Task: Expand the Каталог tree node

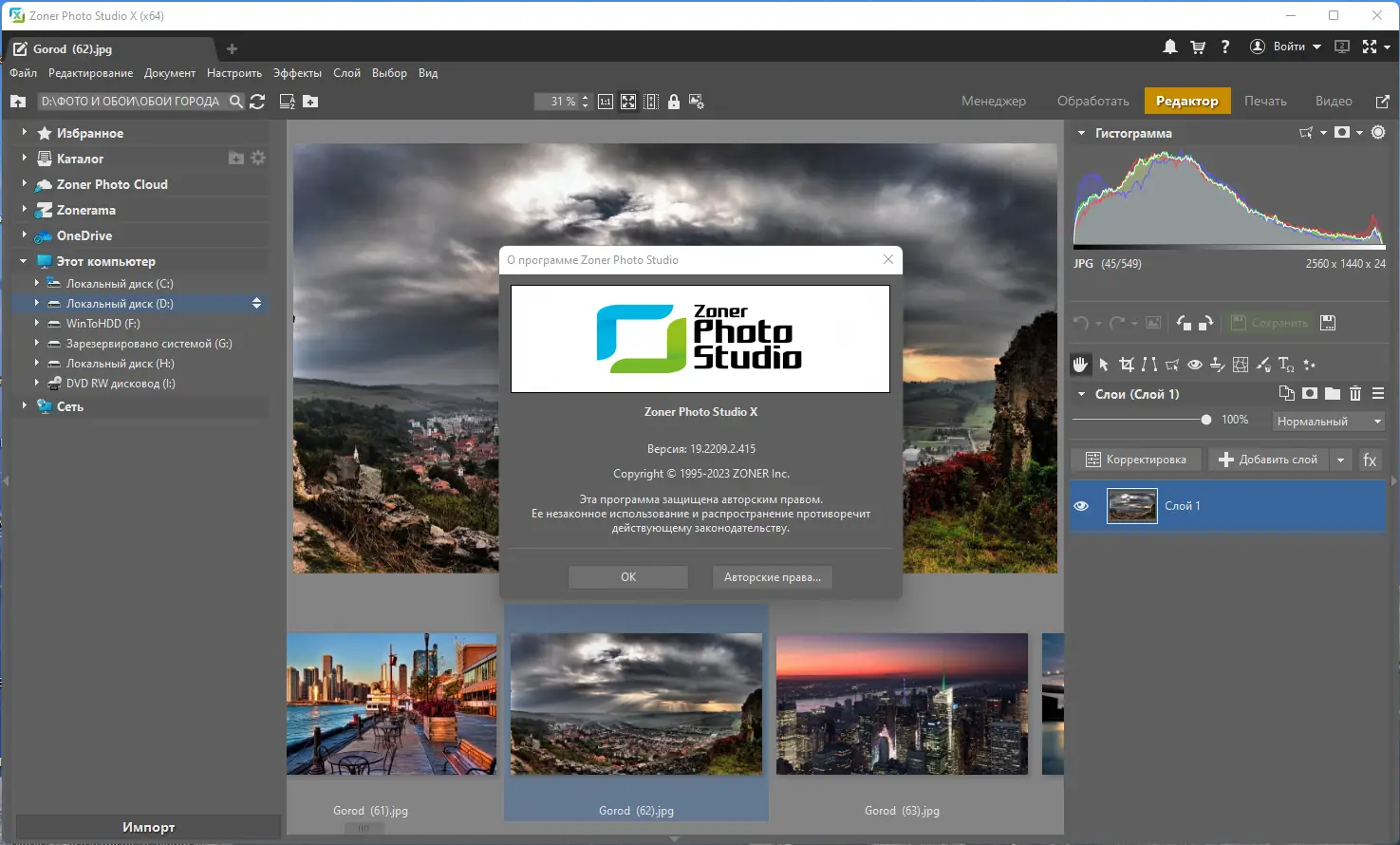Action: [24, 159]
